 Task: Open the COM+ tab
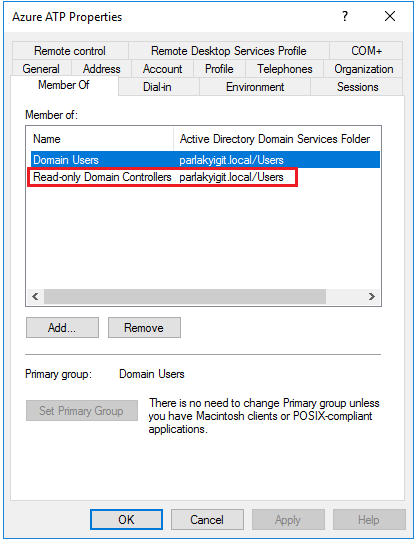(366, 51)
